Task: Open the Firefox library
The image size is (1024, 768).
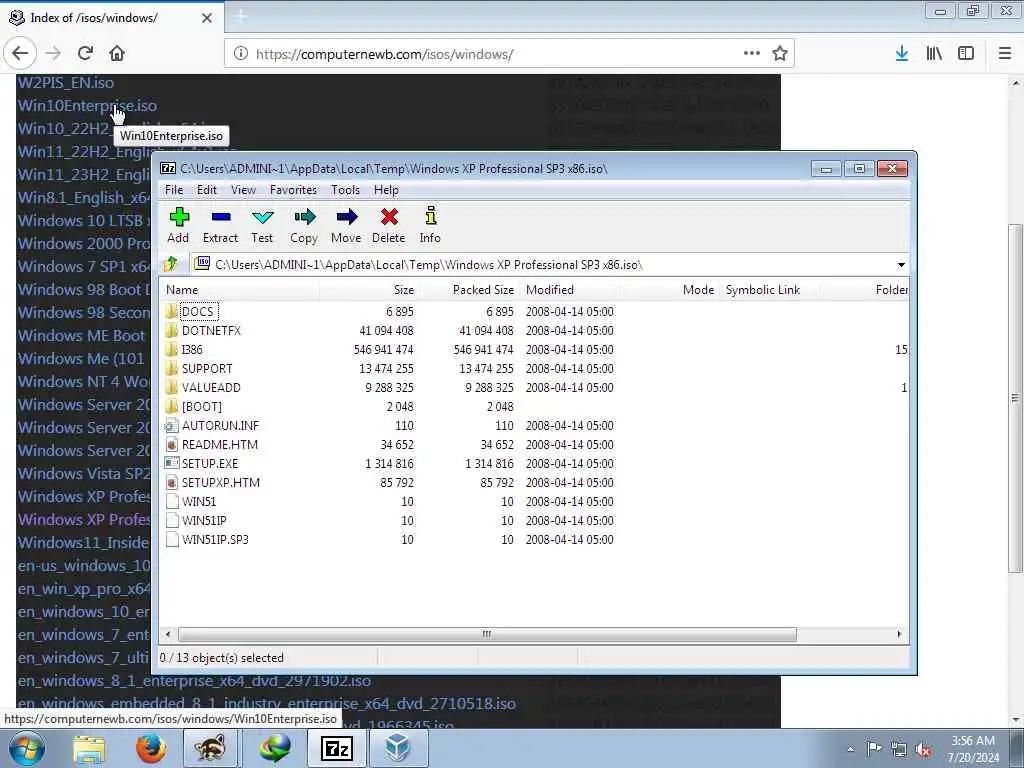Action: 934,54
